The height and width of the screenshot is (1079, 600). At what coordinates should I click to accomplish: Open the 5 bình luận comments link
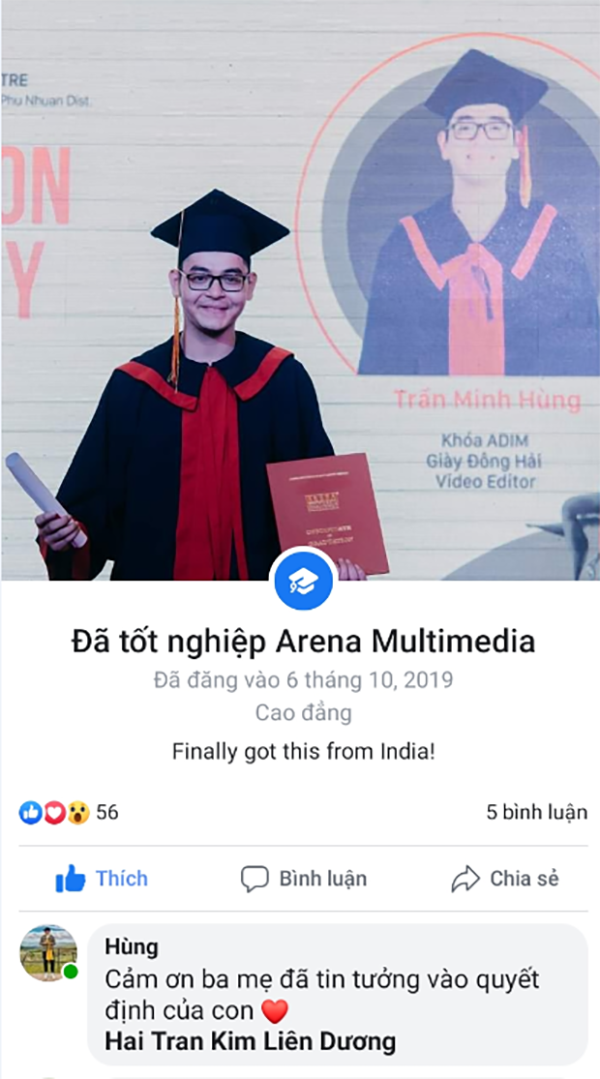click(x=537, y=812)
